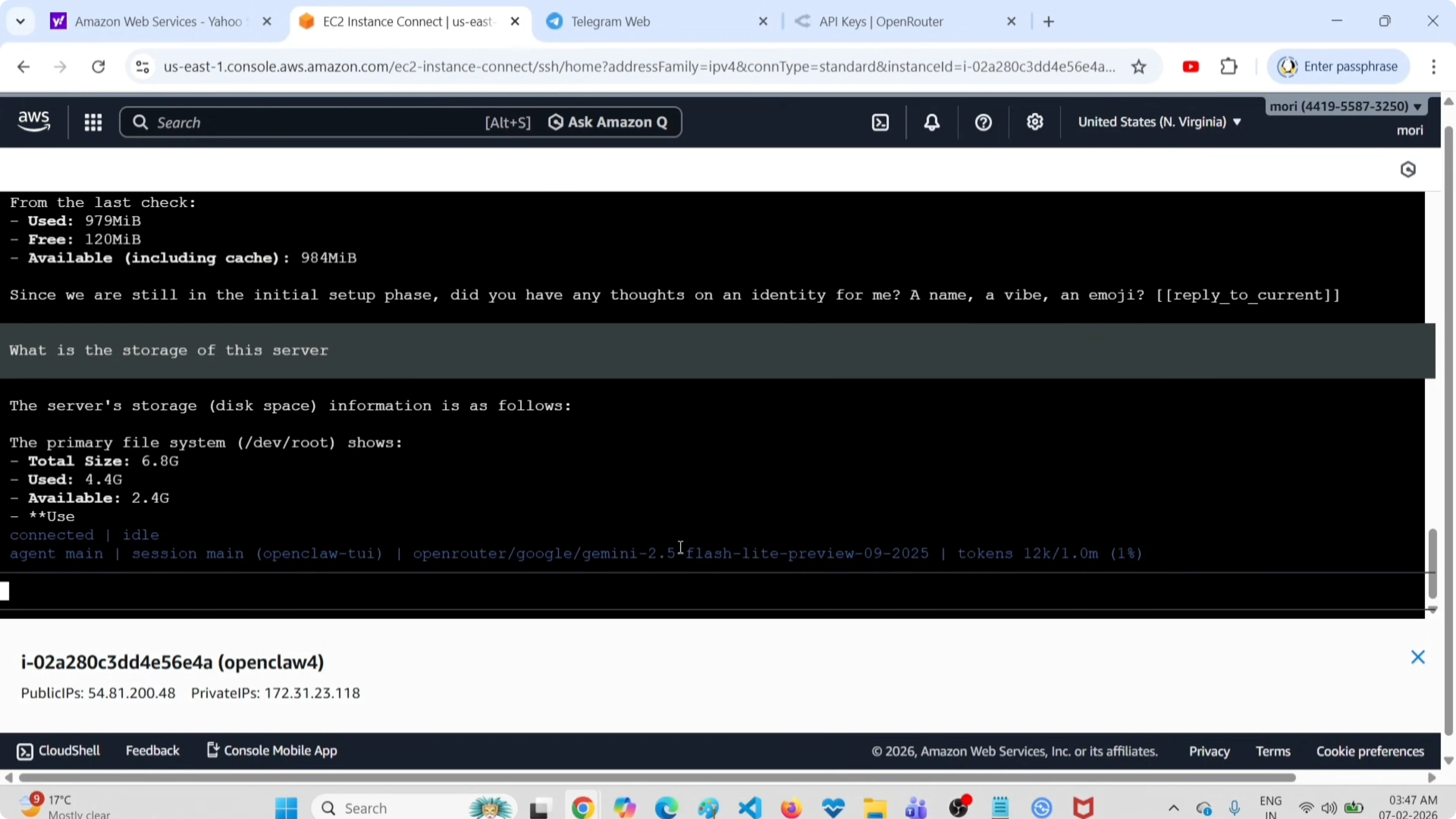Open AWS help question mark icon
The image size is (1456, 819).
pos(983,121)
